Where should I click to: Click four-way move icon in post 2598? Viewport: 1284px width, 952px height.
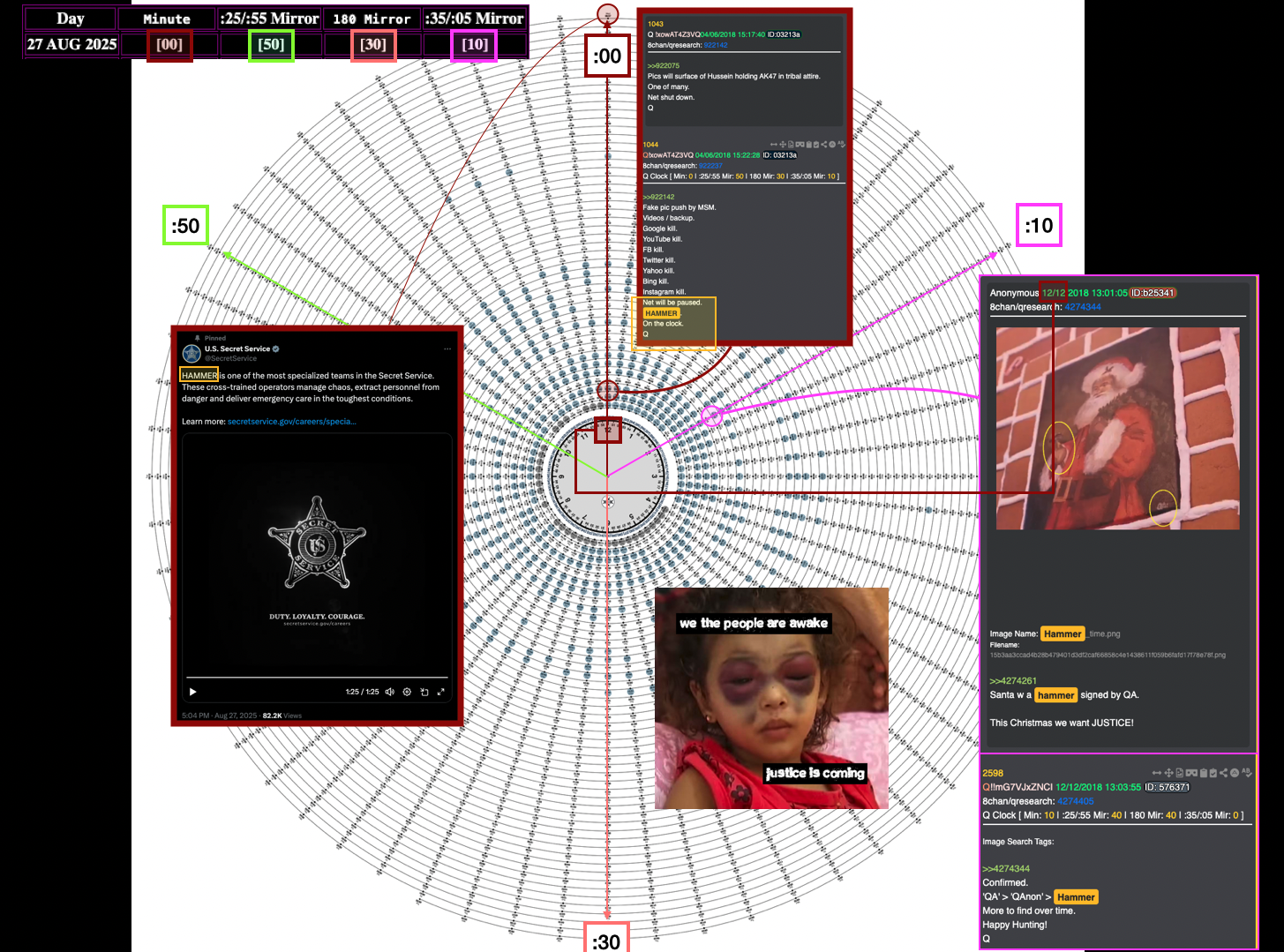pyautogui.click(x=1168, y=773)
